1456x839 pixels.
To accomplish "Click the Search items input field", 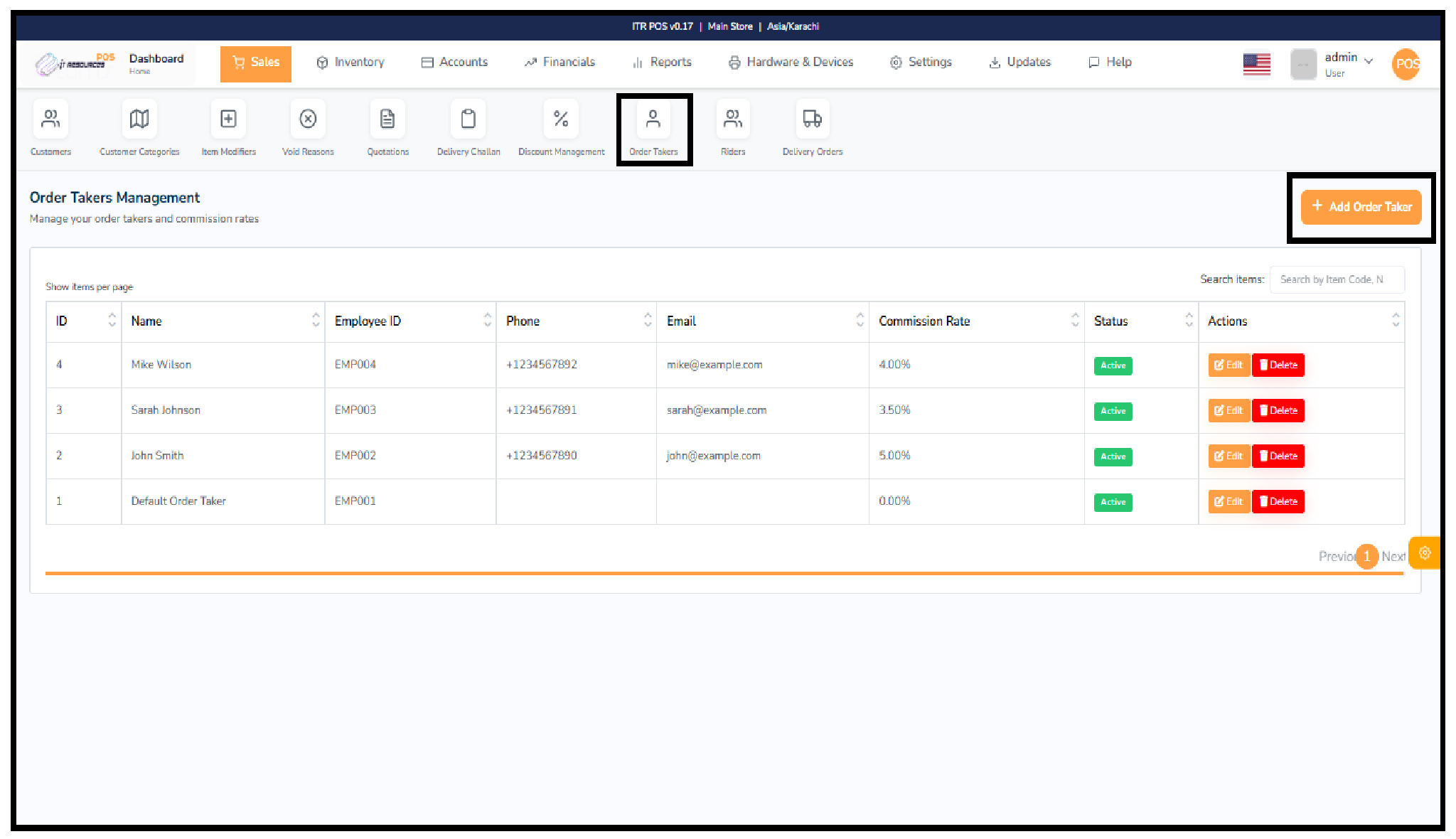I will click(1337, 279).
